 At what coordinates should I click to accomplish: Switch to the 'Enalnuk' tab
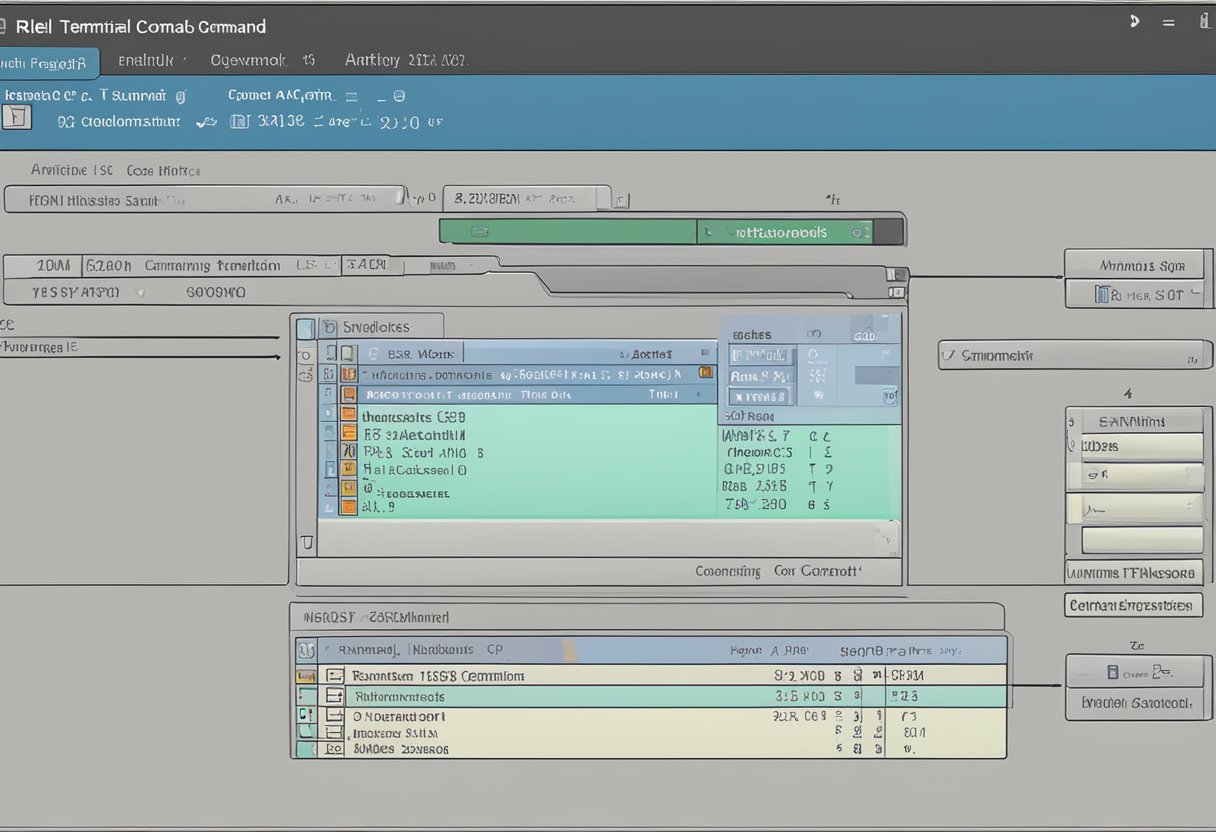[x=146, y=61]
